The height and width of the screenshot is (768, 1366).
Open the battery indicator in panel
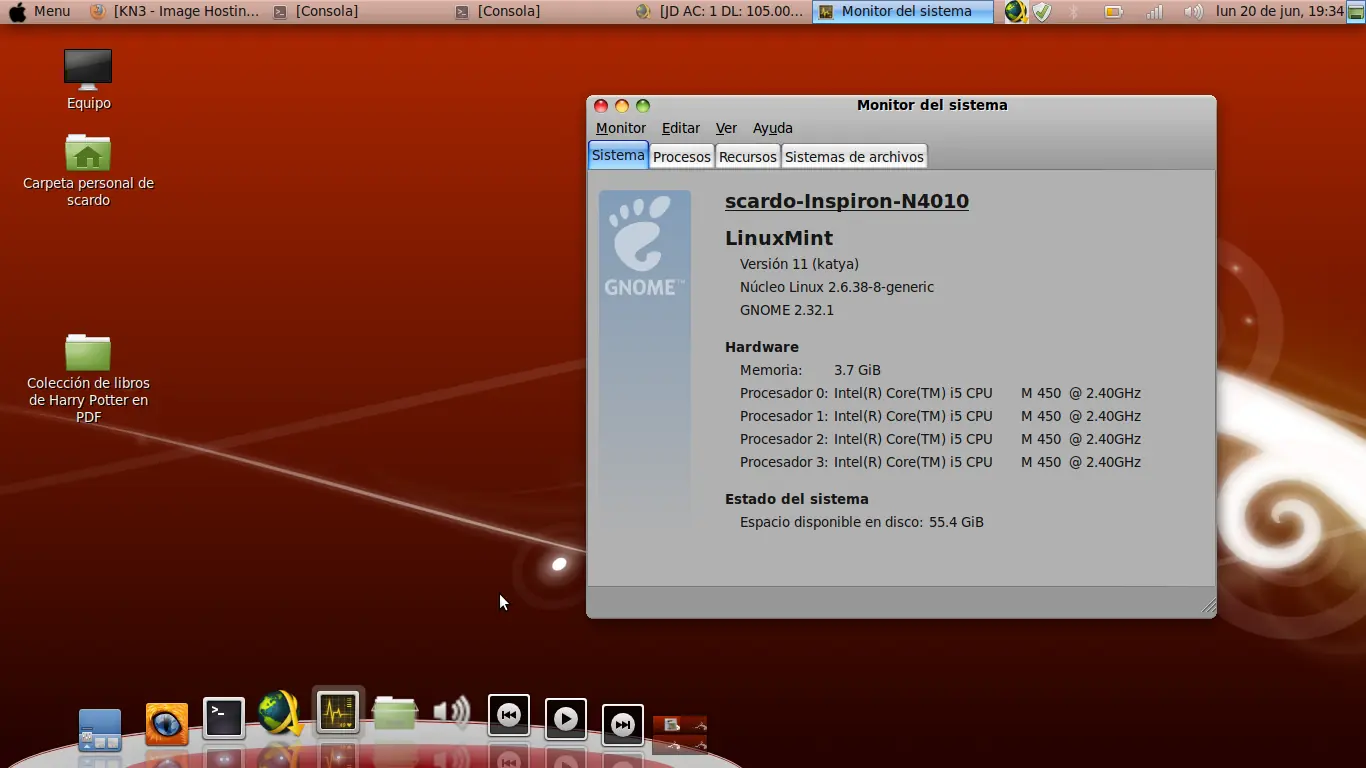pos(1113,11)
